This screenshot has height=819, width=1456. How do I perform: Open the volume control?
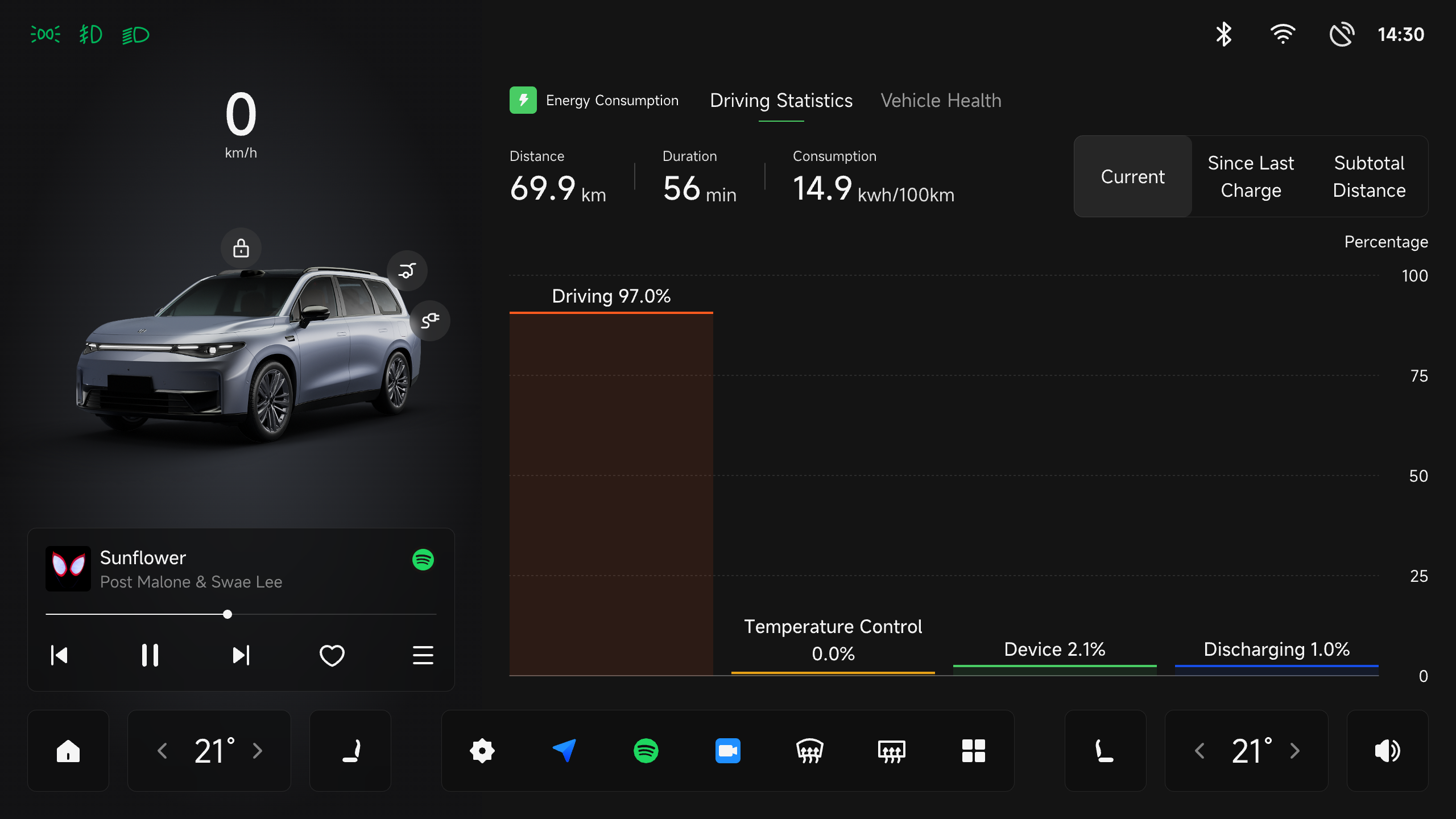pyautogui.click(x=1387, y=751)
